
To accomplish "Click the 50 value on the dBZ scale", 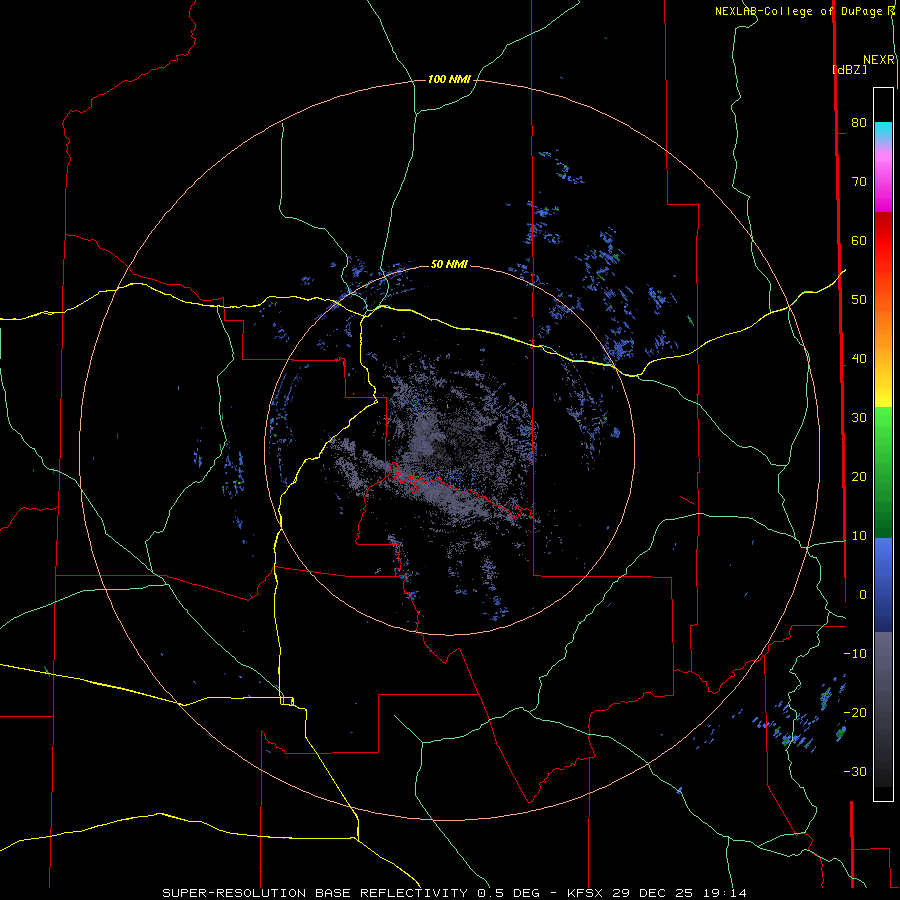I will click(859, 300).
